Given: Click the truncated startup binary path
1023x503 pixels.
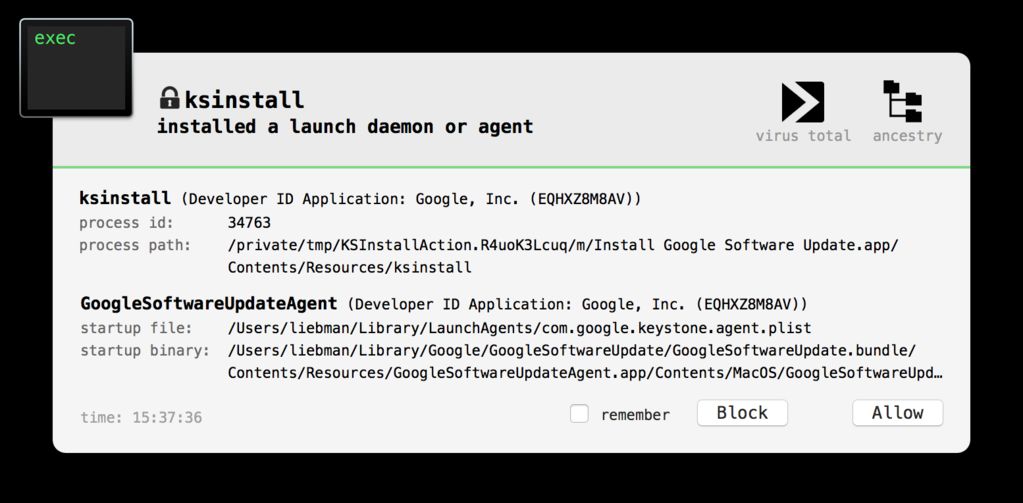Looking at the screenshot, I should pyautogui.click(x=585, y=373).
